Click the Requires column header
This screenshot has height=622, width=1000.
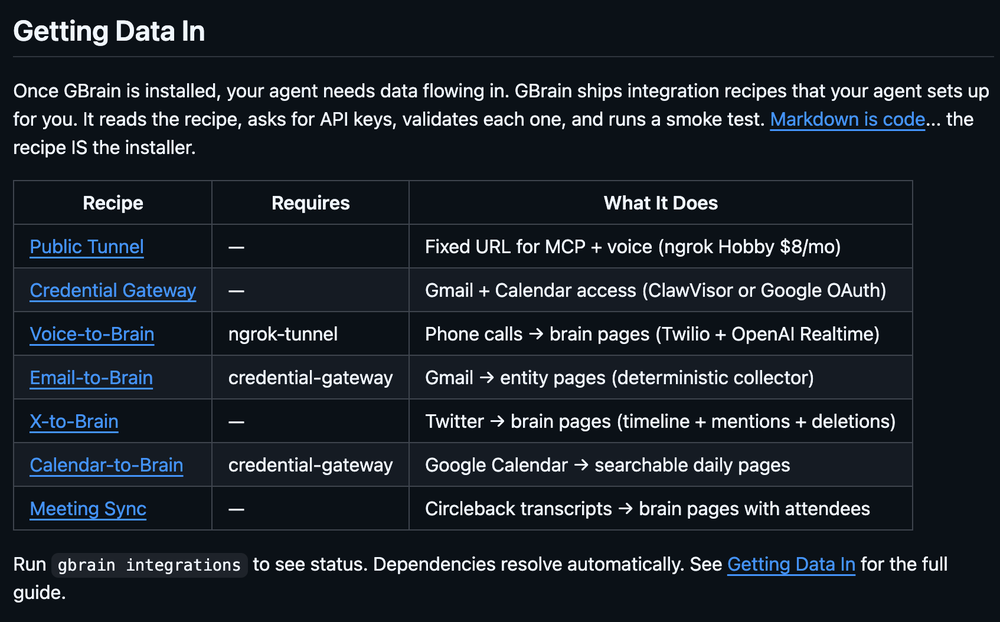(310, 203)
